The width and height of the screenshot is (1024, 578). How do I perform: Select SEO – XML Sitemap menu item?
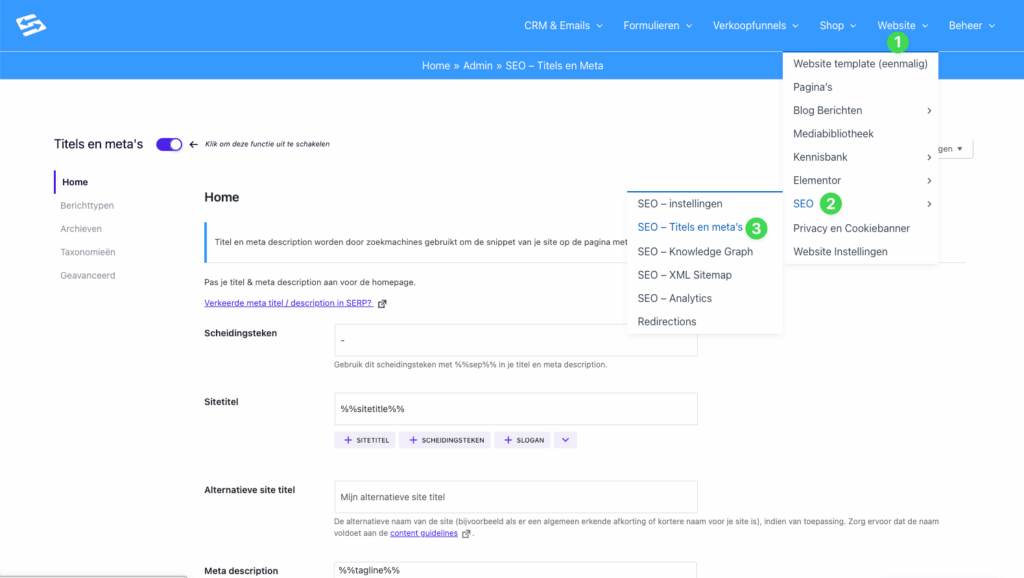pos(684,275)
